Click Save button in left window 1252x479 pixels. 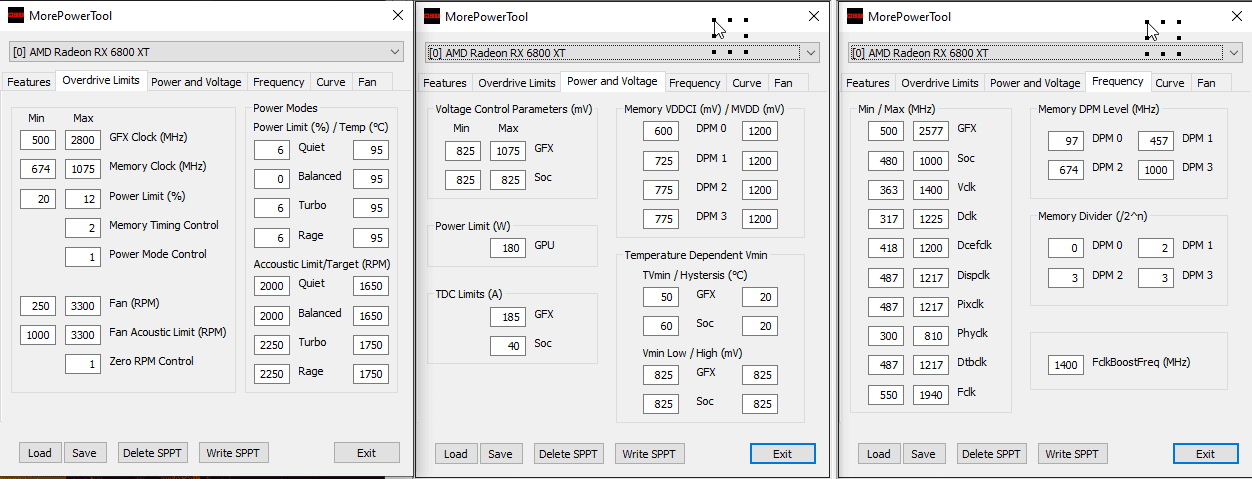(x=85, y=453)
